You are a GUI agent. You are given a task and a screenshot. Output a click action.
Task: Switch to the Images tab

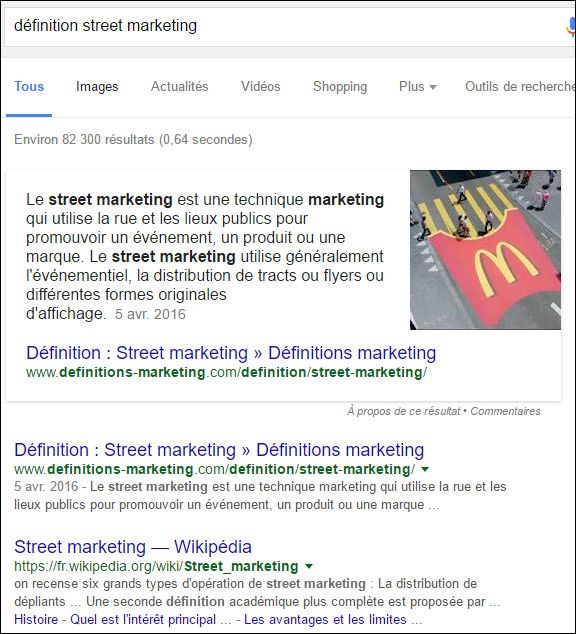97,87
